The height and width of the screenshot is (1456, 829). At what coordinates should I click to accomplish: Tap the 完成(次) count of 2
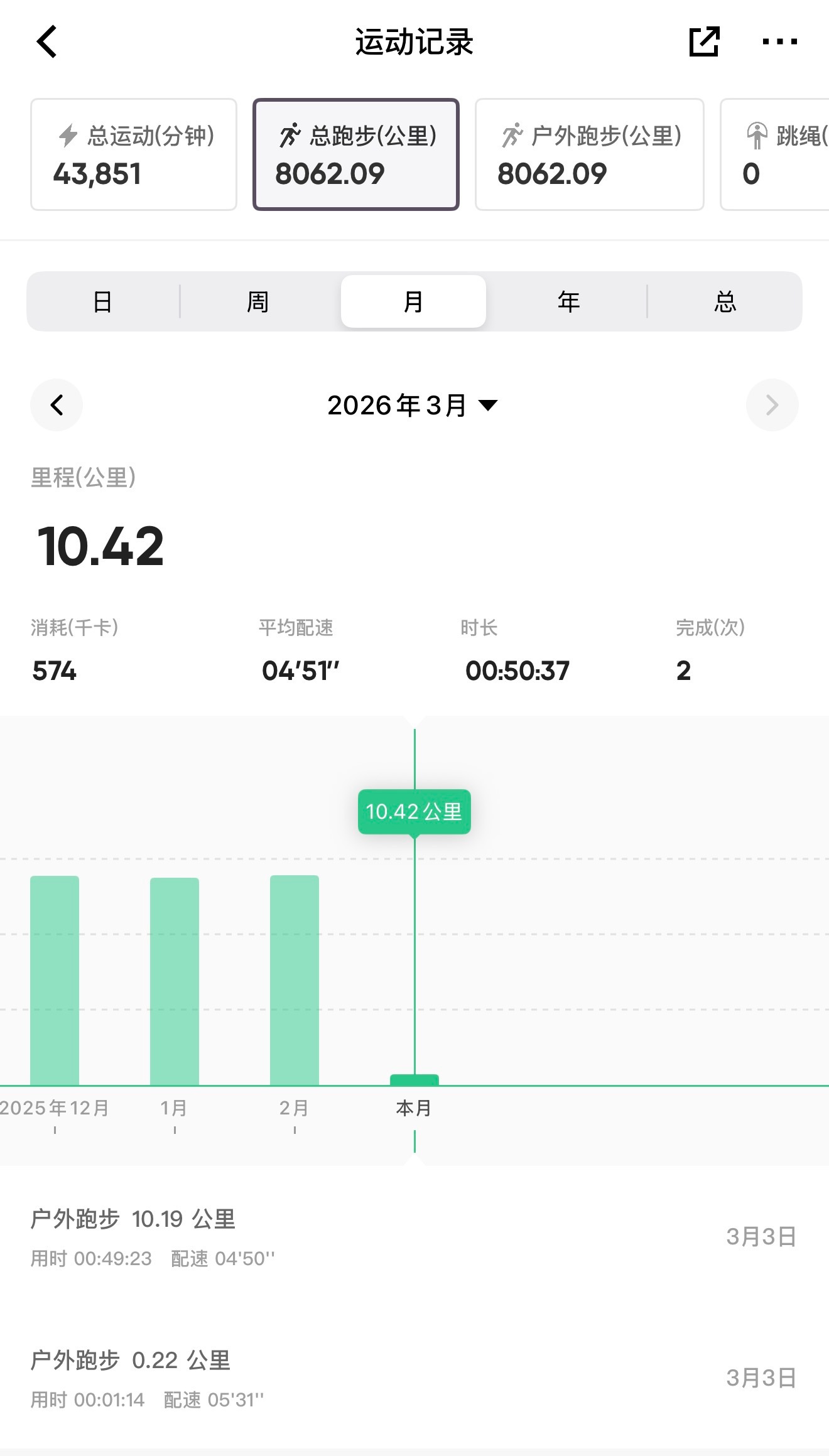coord(684,671)
